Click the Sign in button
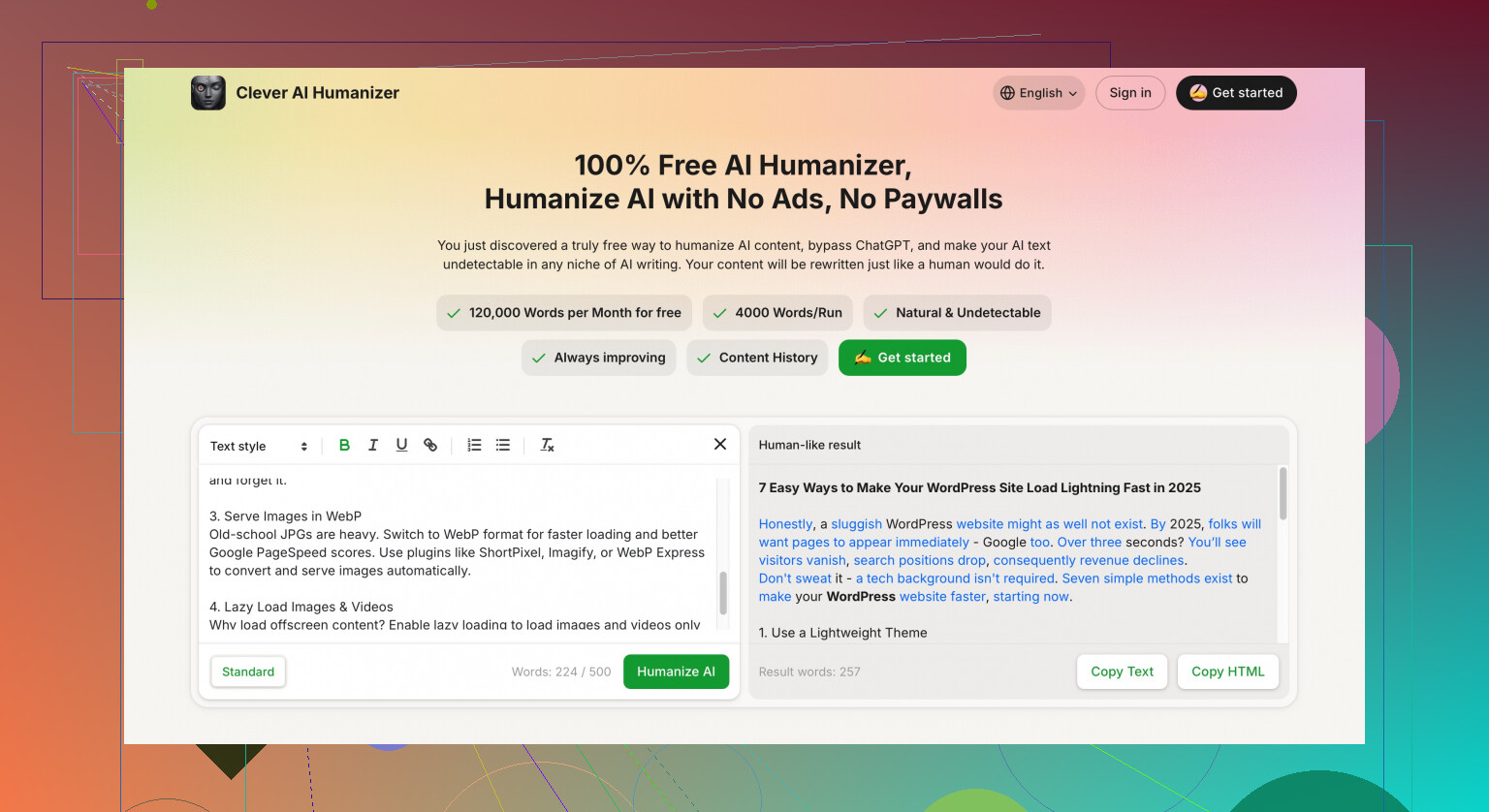1489x812 pixels. (1130, 93)
